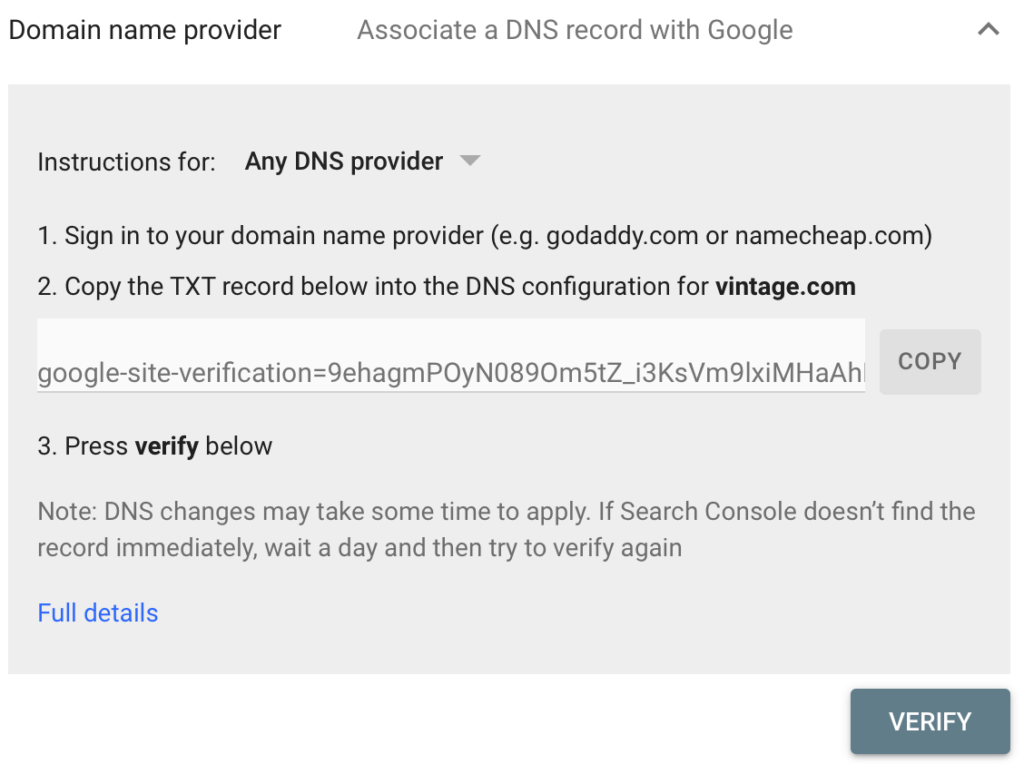Click the Associate a DNS record subtitle
Screen dimensions: 1024x764
coord(575,30)
